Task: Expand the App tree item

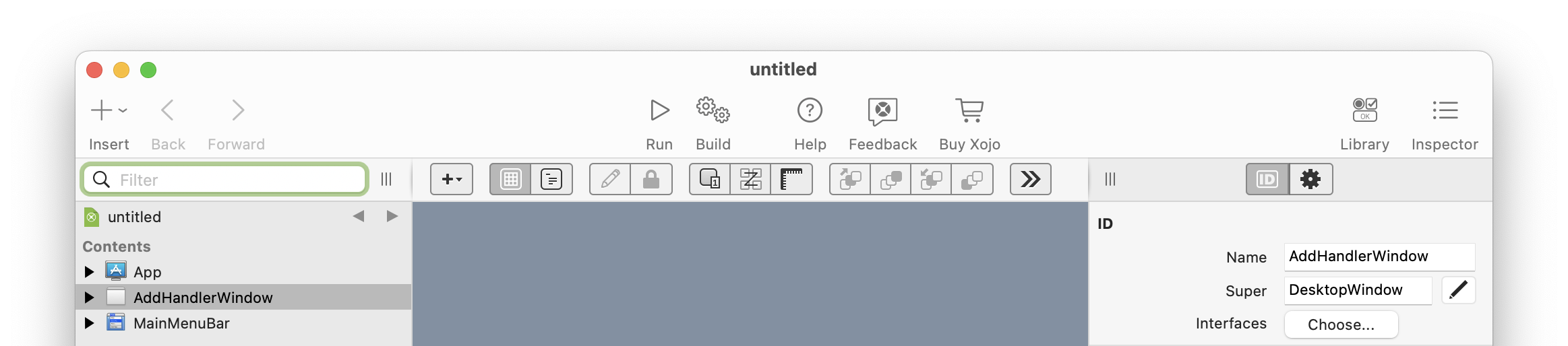Action: point(89,272)
